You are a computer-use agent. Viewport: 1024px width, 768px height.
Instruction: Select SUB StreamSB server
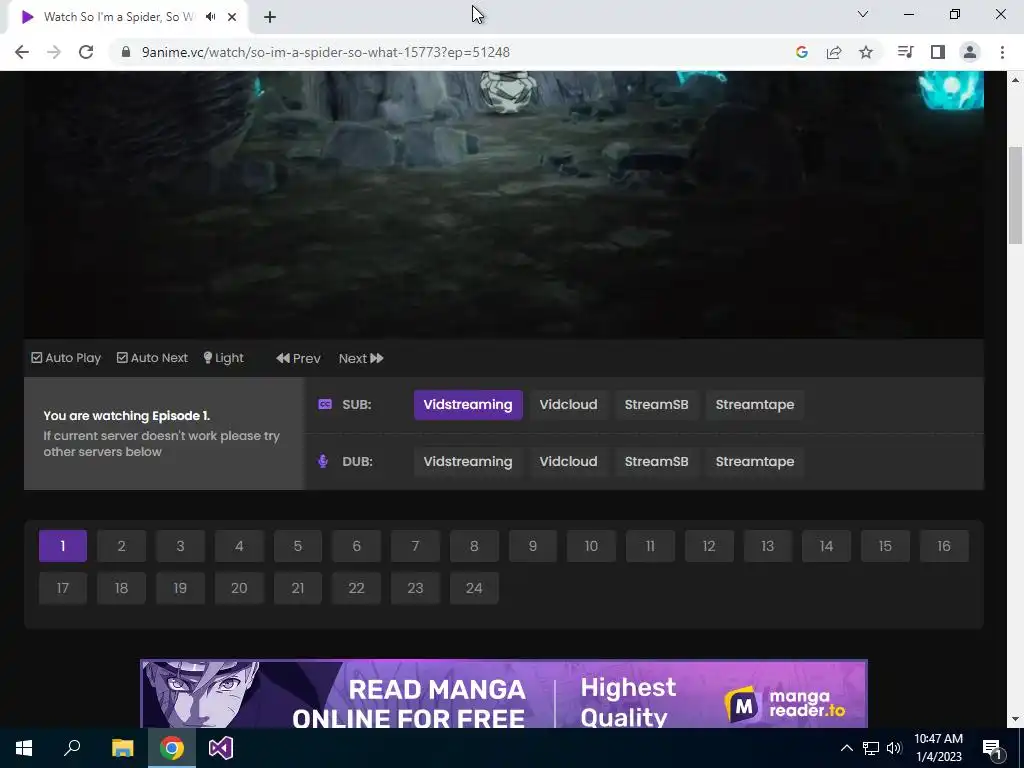[x=656, y=404]
